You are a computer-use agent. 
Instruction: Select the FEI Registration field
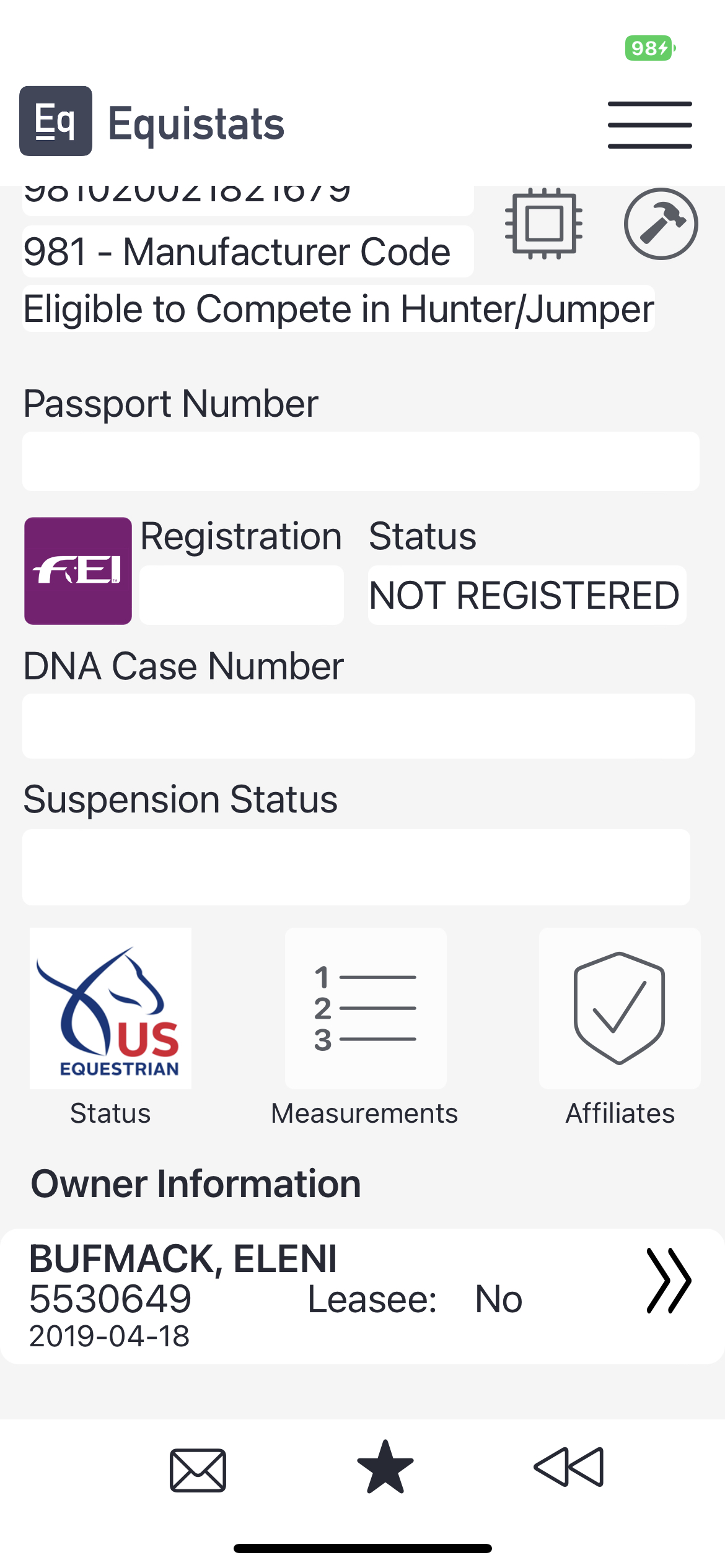click(242, 595)
